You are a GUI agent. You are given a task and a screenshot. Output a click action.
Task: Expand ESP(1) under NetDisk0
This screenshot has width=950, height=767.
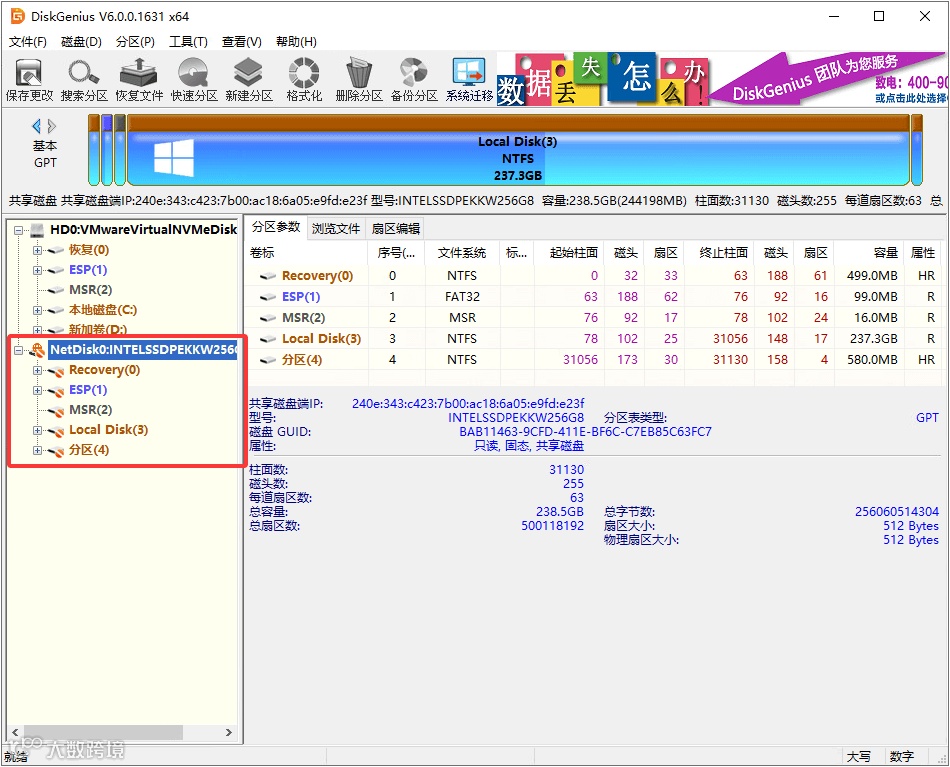point(38,390)
